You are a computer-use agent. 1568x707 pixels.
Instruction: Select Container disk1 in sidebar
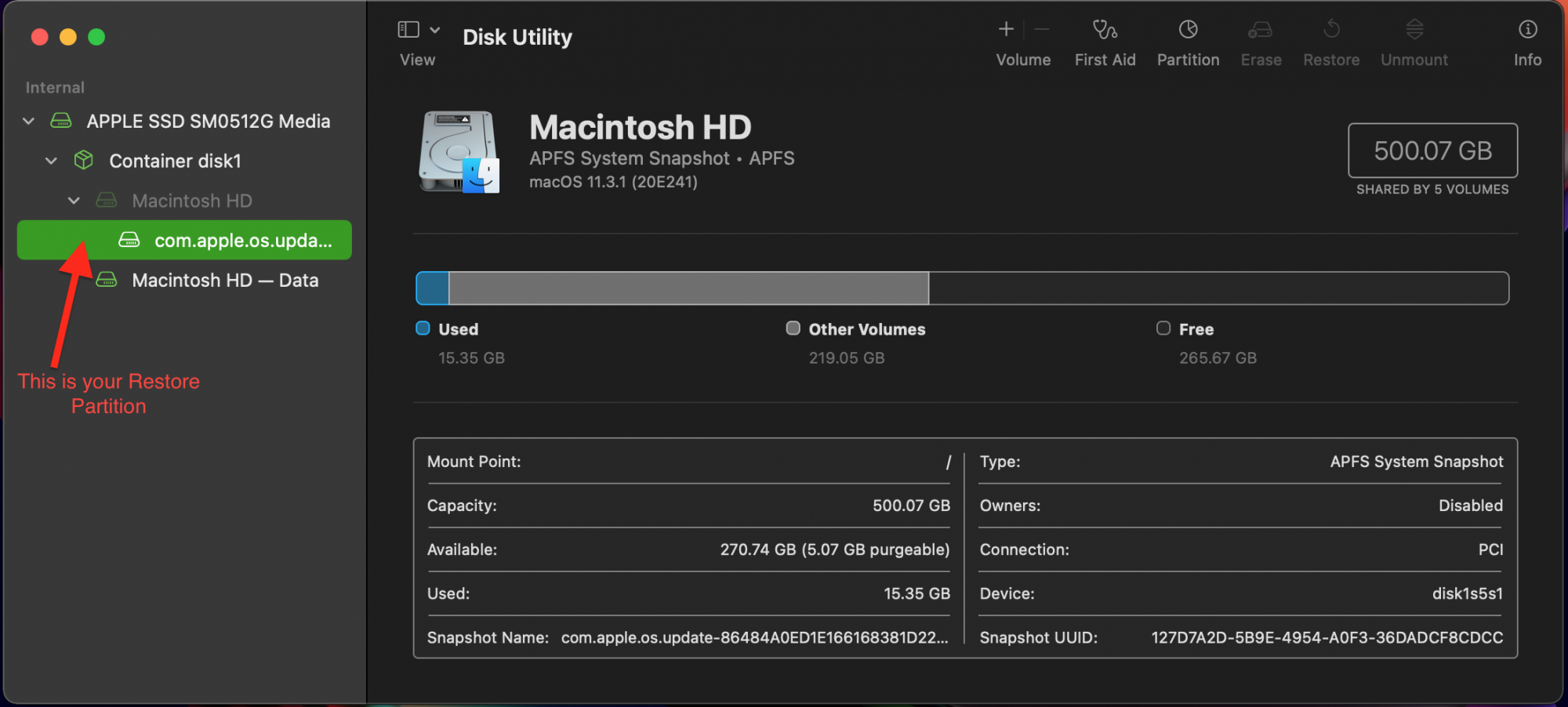[x=175, y=161]
